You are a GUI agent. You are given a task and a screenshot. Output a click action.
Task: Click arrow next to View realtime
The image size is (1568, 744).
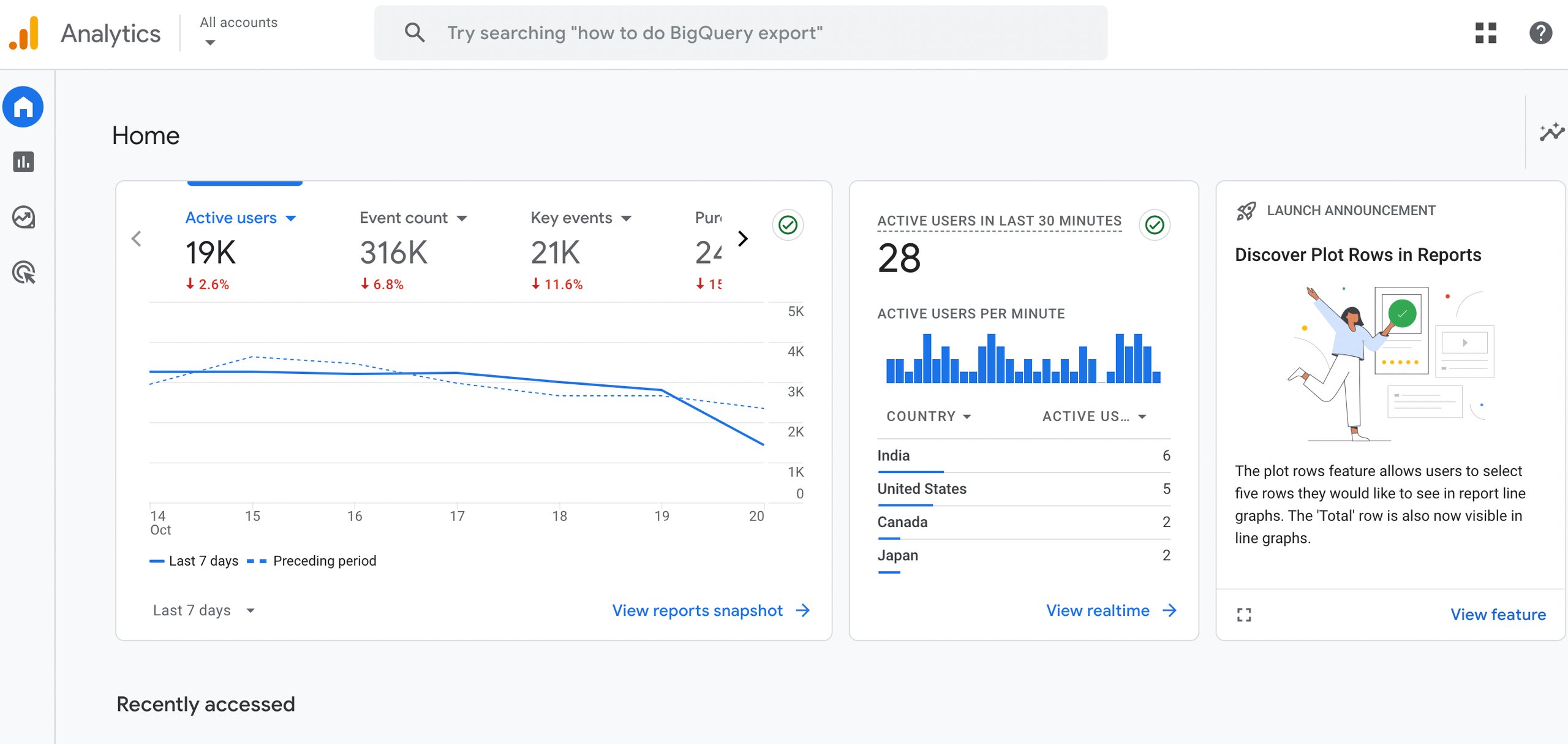pos(1169,610)
